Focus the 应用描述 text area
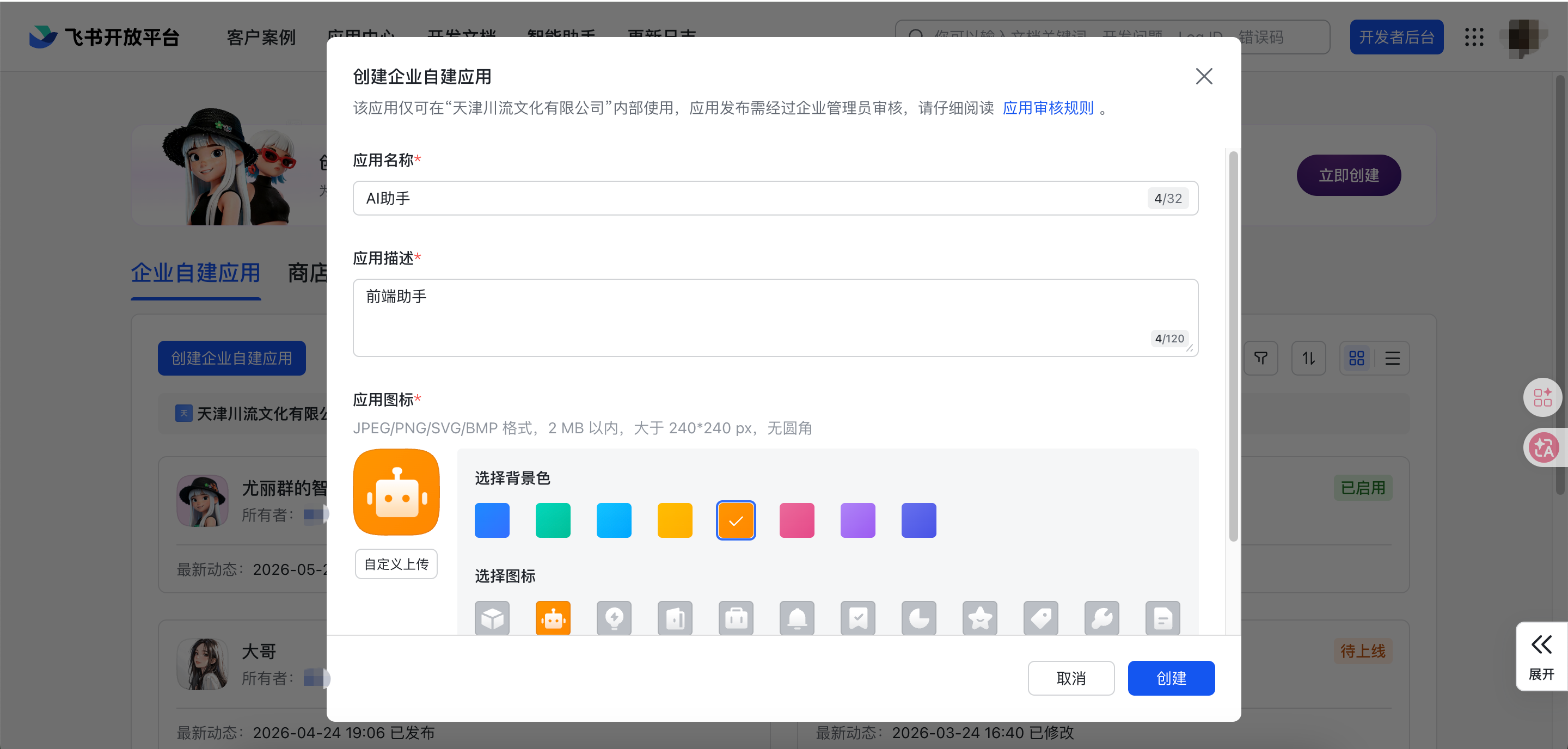The width and height of the screenshot is (1568, 749). [x=775, y=317]
